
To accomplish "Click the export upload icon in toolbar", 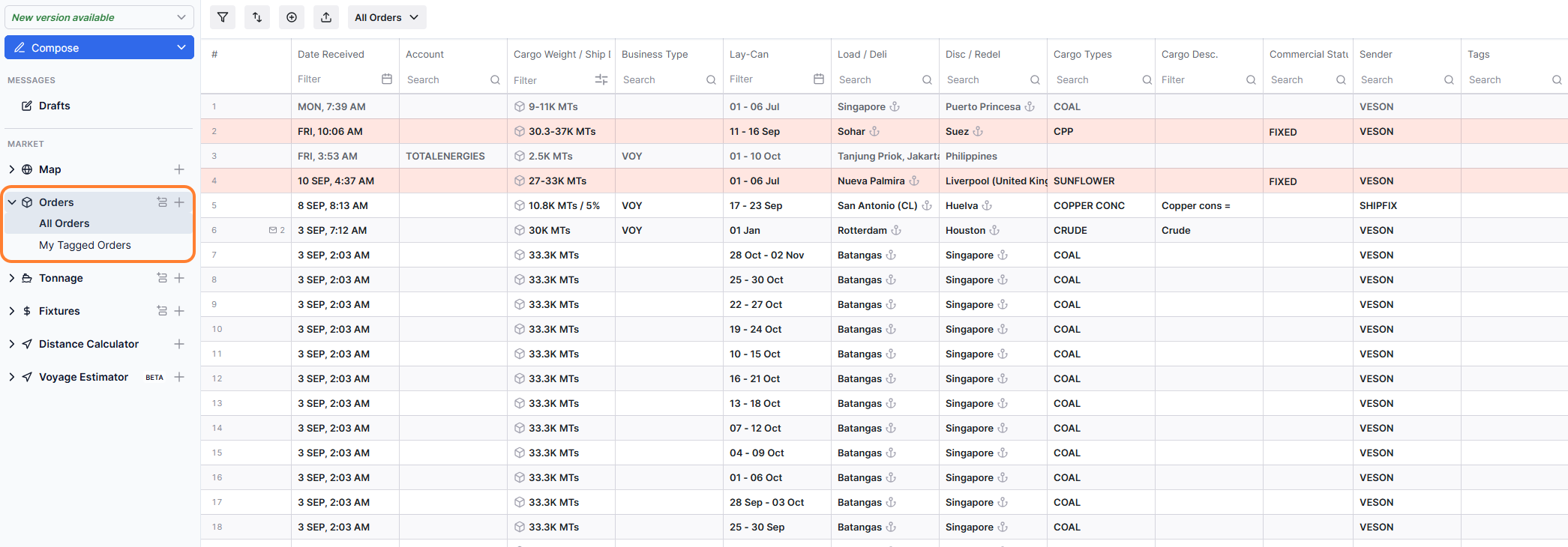I will point(326,17).
